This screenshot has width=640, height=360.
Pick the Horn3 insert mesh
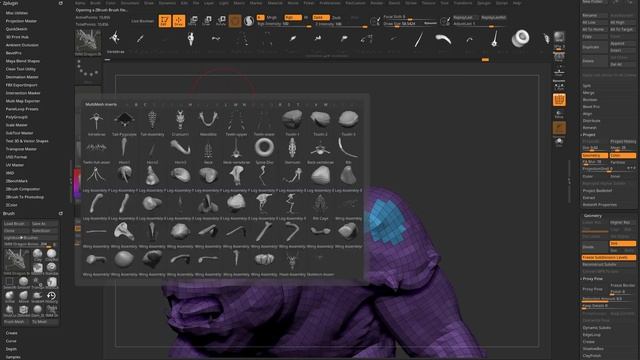[180, 151]
